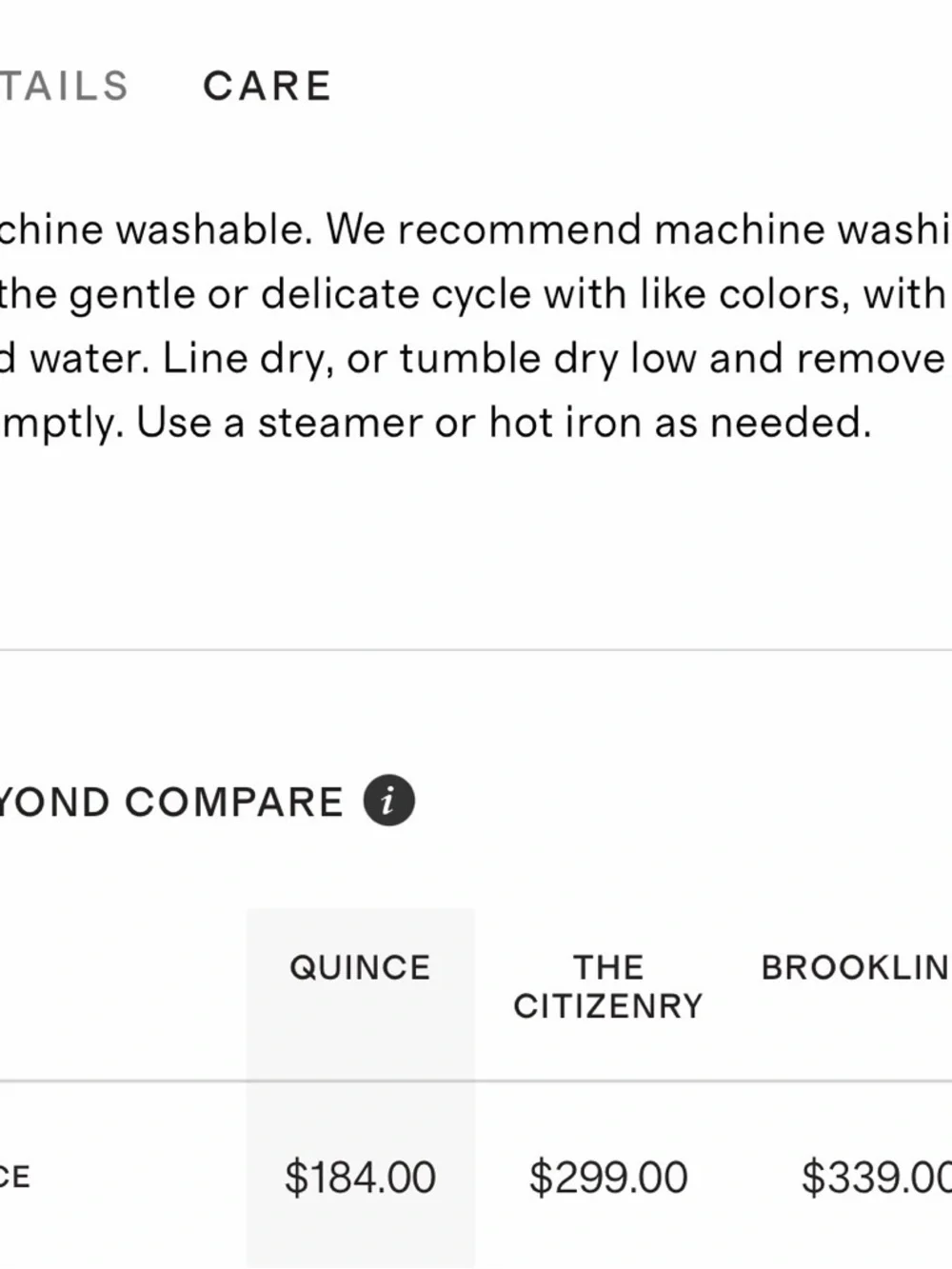Select the Brooklinen price $339.00
This screenshot has width=952, height=1269.
[874, 1178]
